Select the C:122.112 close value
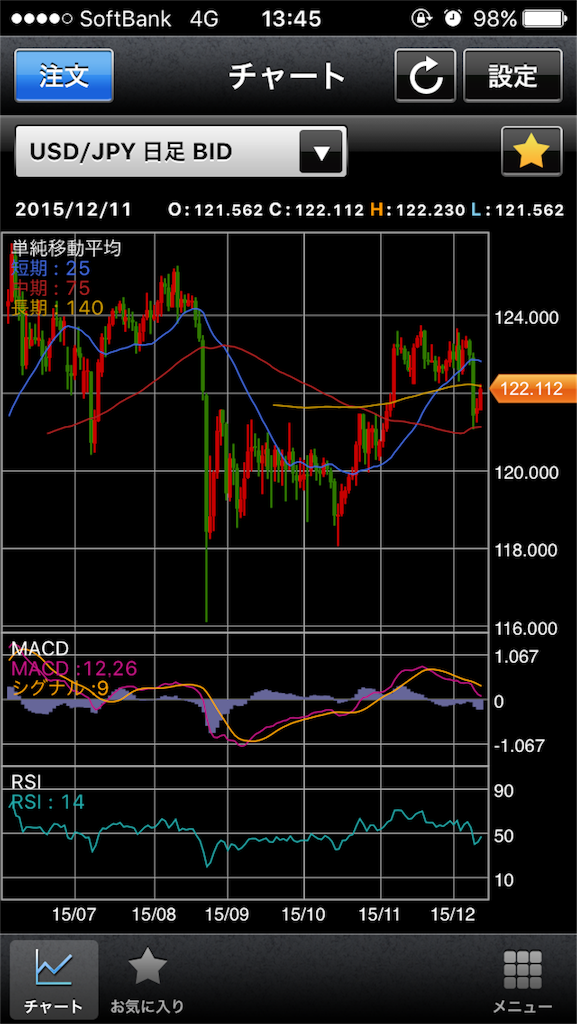577x1024 pixels. (315, 210)
